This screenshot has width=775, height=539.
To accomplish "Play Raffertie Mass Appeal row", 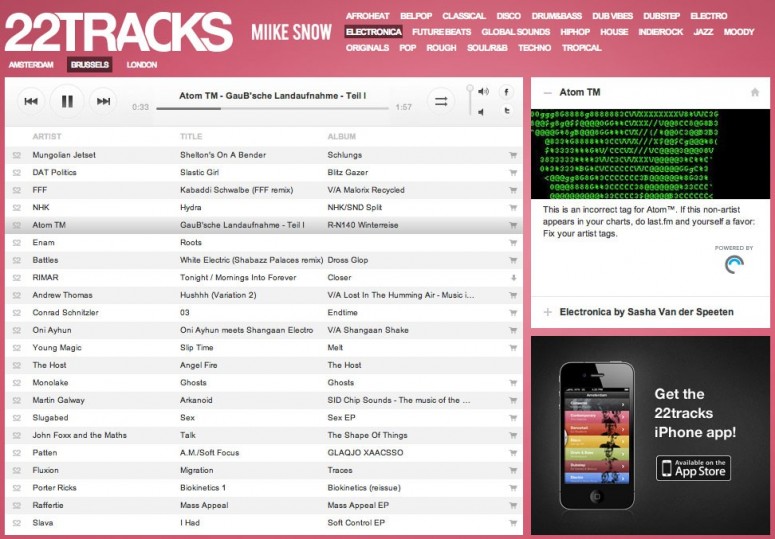I will coord(264,505).
